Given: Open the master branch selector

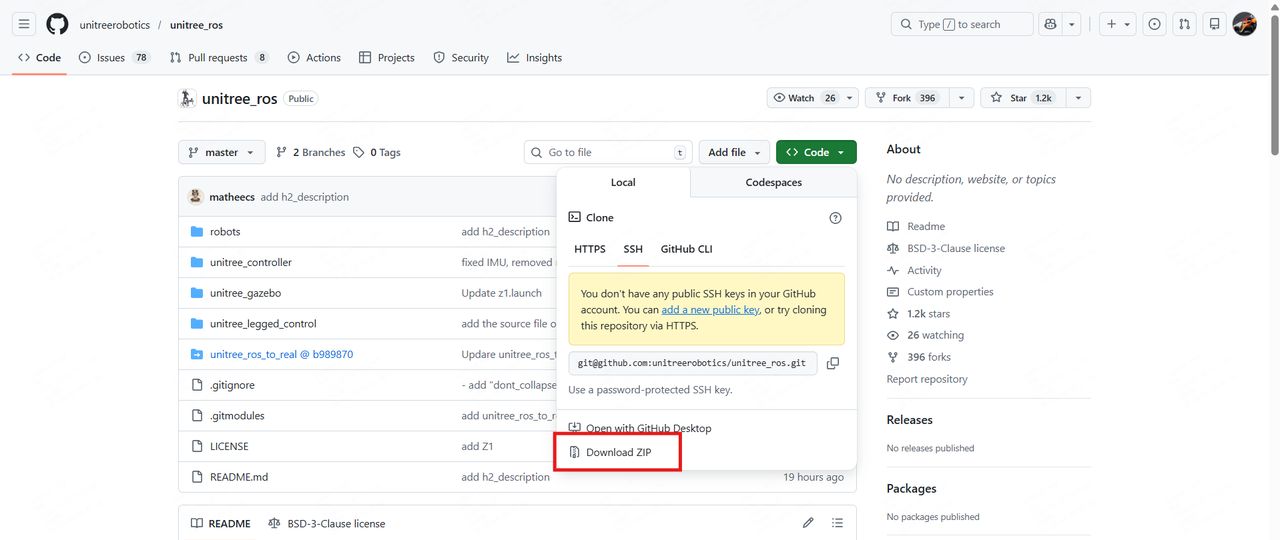Looking at the screenshot, I should 222,152.
